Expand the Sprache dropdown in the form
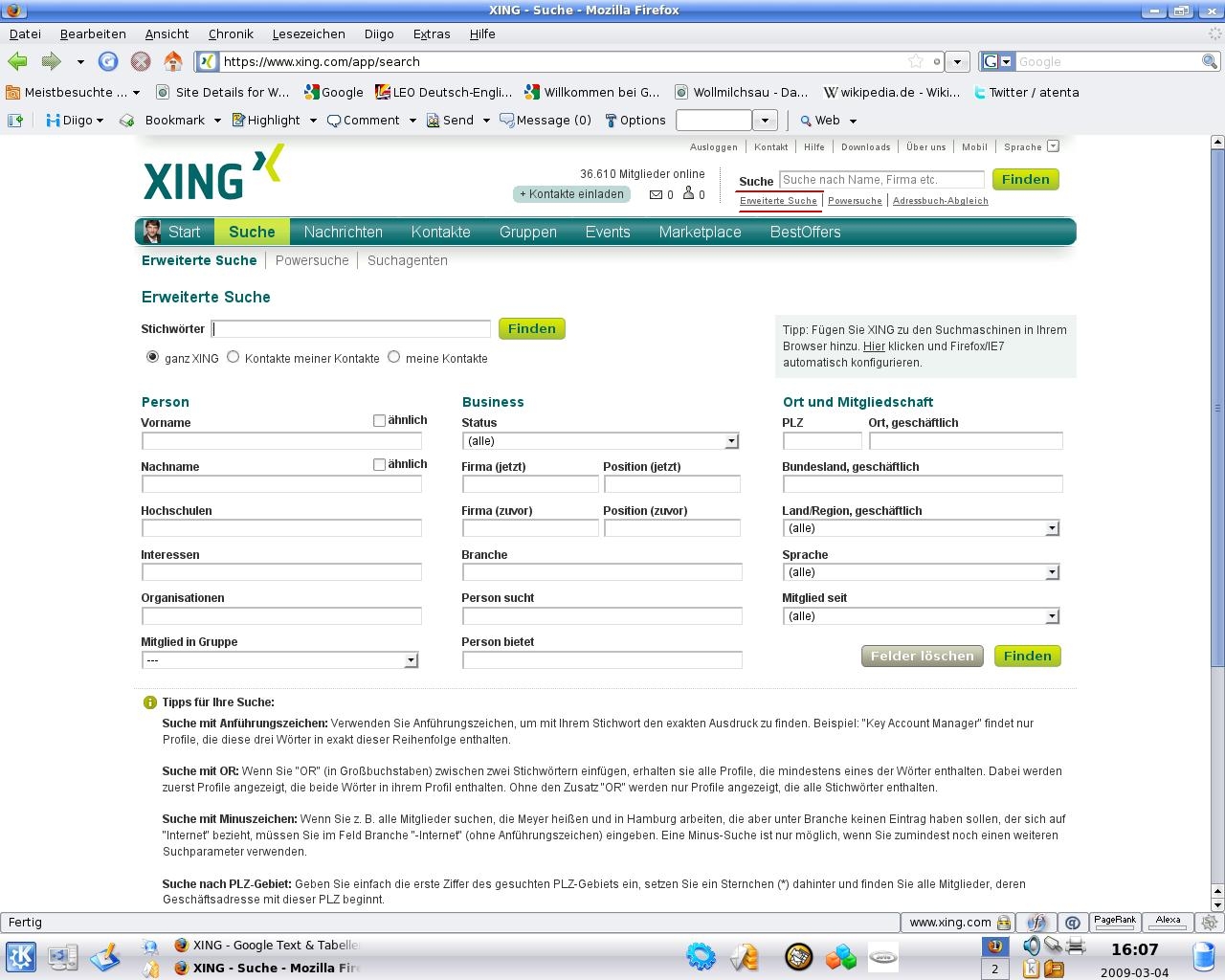 (x=921, y=572)
